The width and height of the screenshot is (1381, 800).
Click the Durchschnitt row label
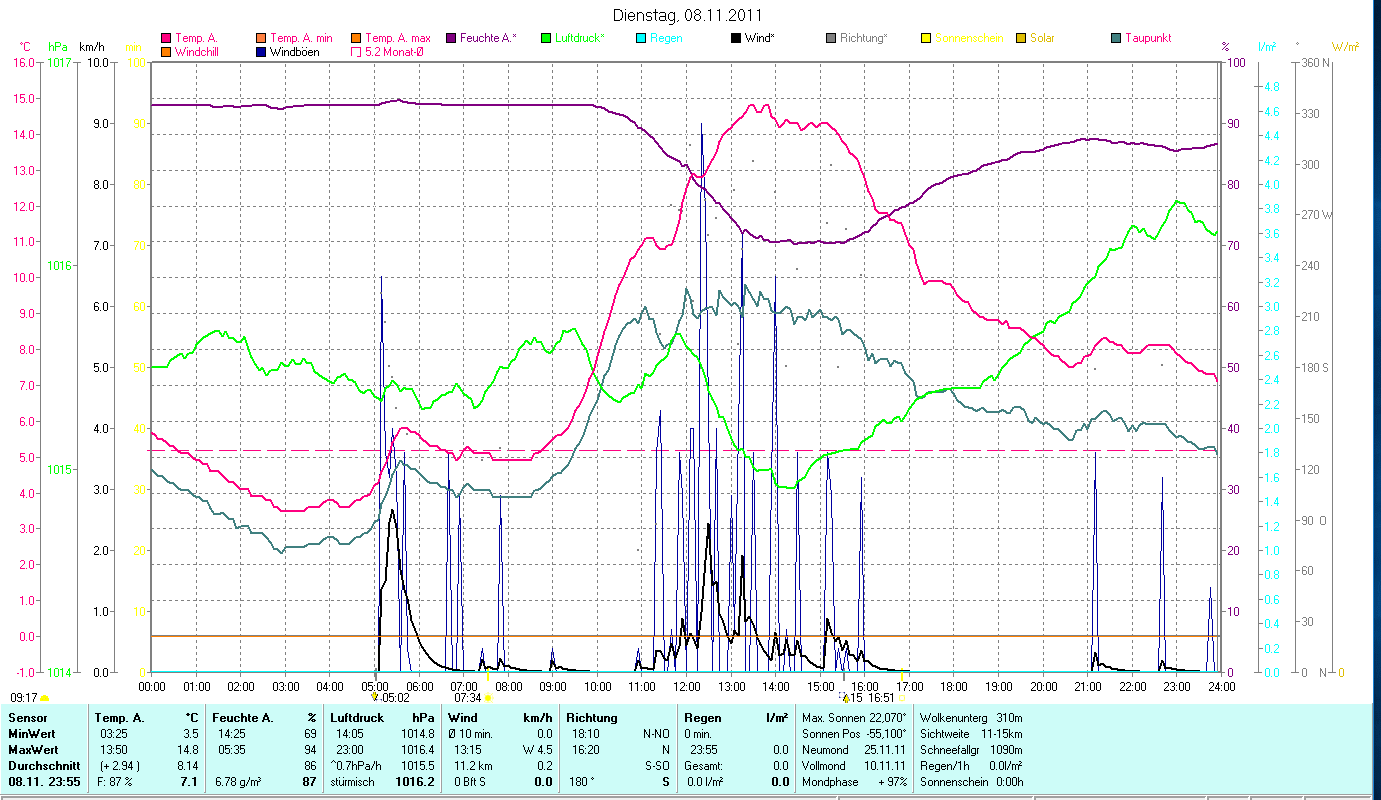coord(42,766)
